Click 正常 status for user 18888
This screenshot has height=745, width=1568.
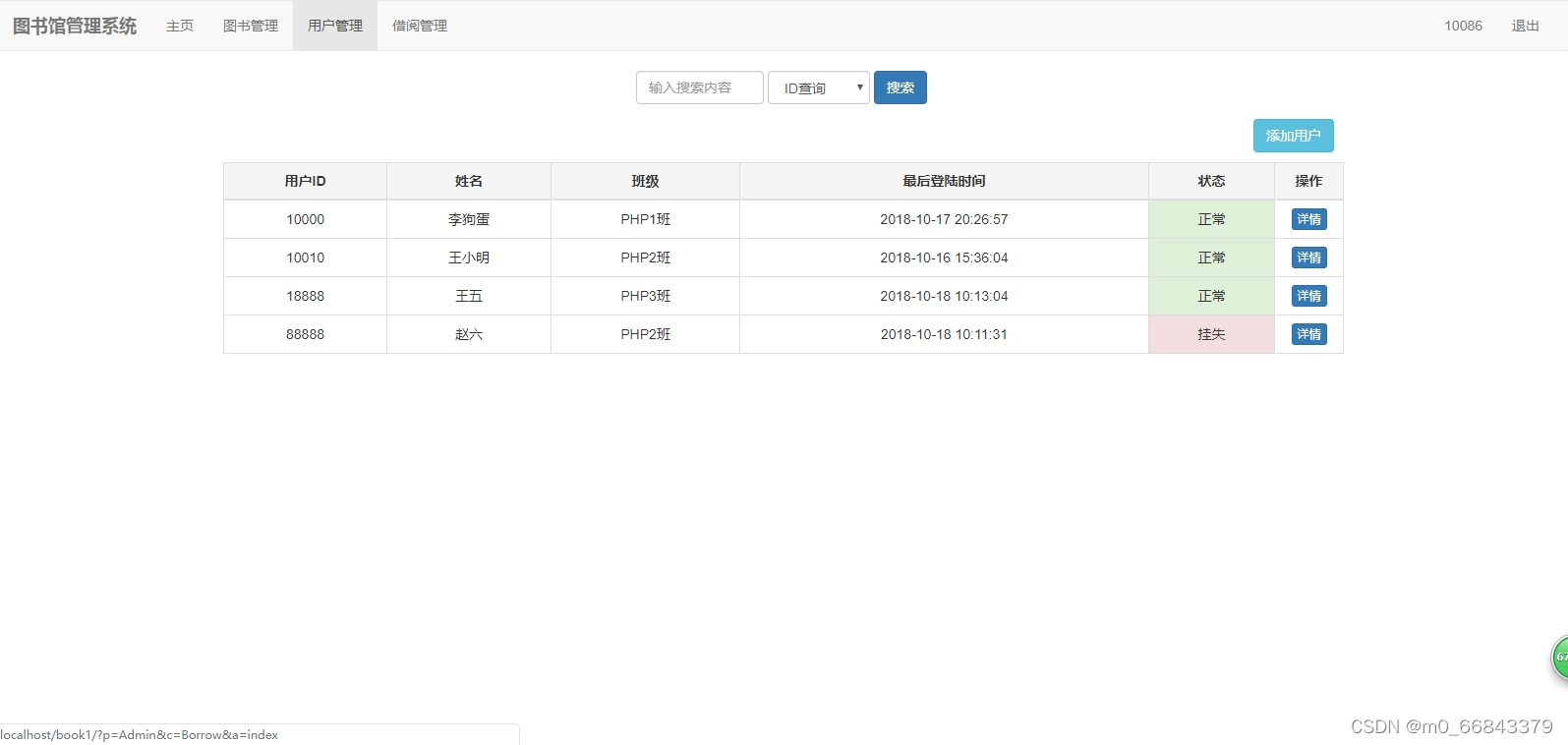tap(1211, 296)
